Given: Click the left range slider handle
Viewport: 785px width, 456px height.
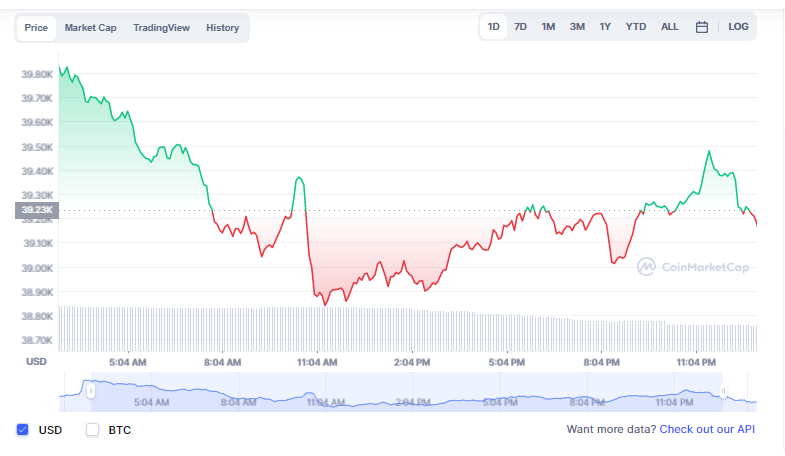Looking at the screenshot, I should click(91, 391).
